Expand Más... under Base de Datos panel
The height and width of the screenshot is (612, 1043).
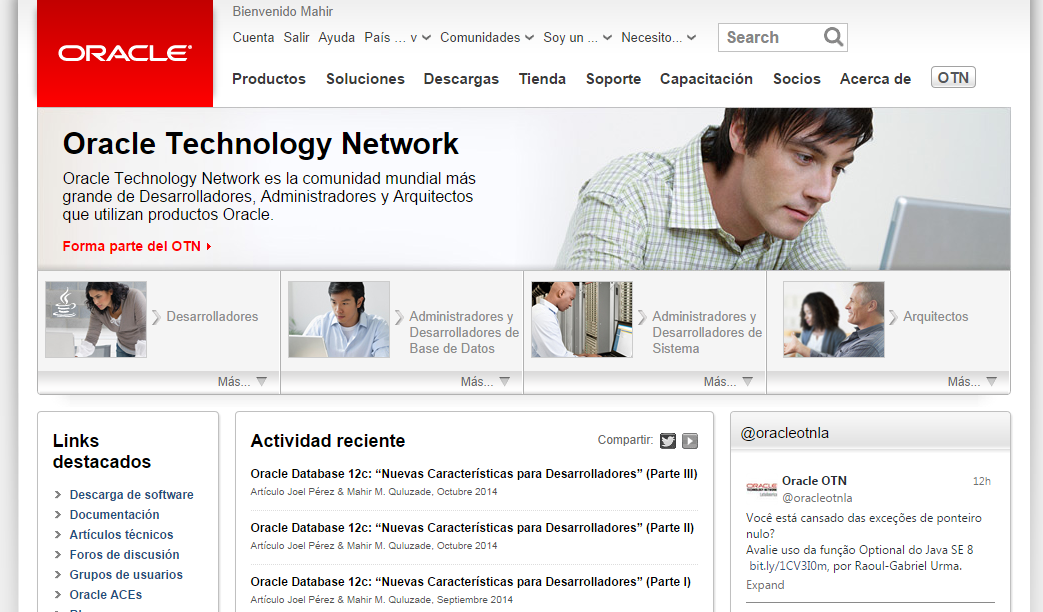486,382
